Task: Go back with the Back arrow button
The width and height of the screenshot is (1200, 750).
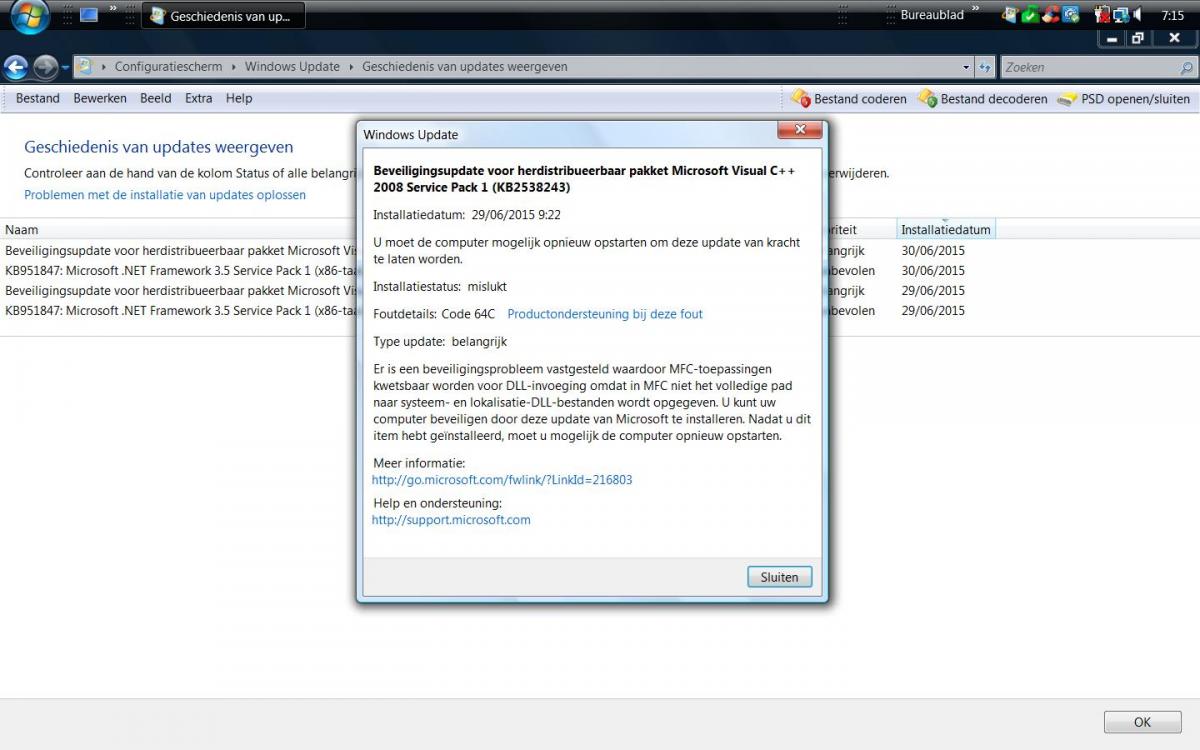Action: click(16, 67)
